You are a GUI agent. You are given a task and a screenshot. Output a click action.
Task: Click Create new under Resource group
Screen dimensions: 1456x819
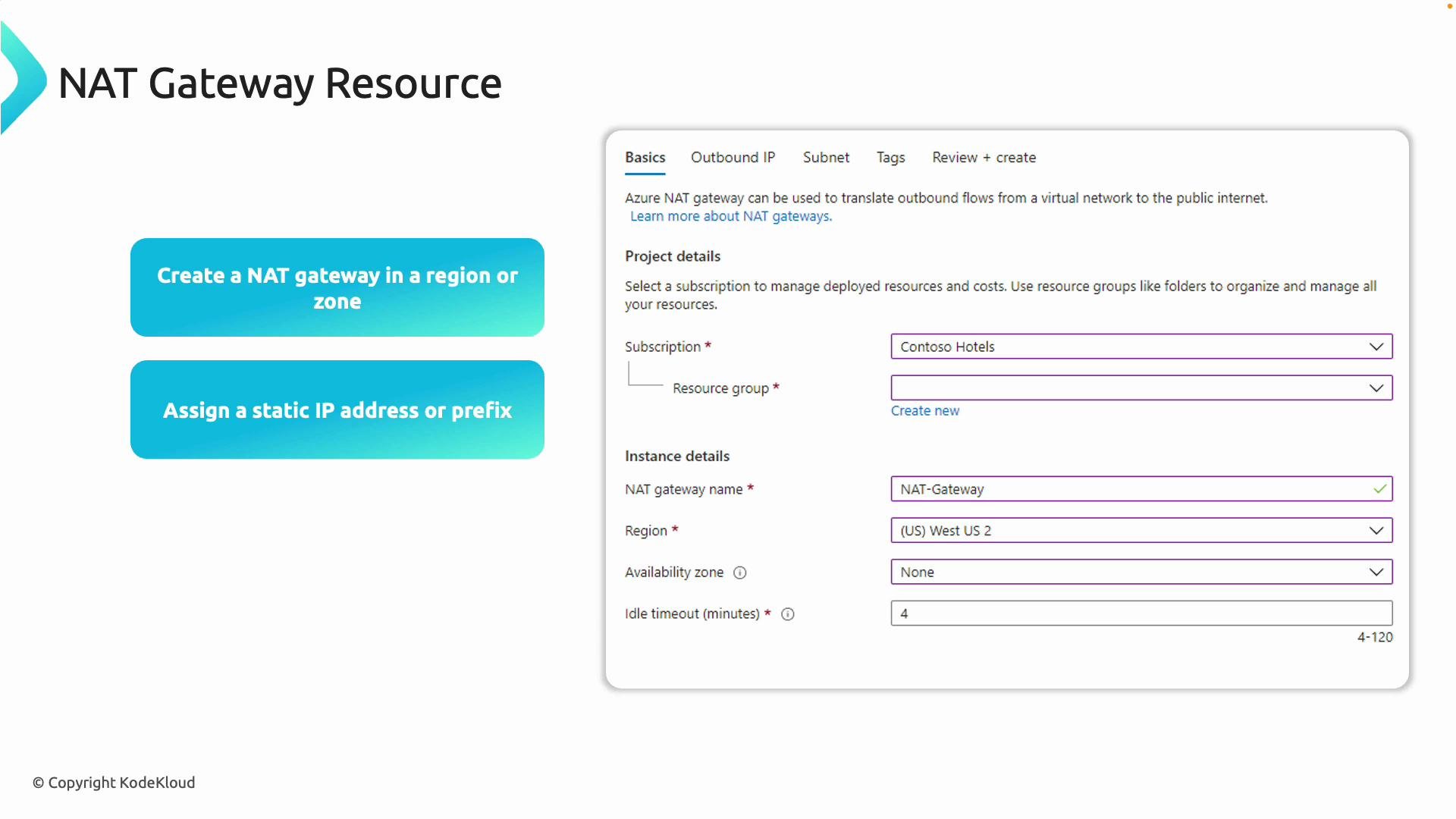click(x=924, y=411)
